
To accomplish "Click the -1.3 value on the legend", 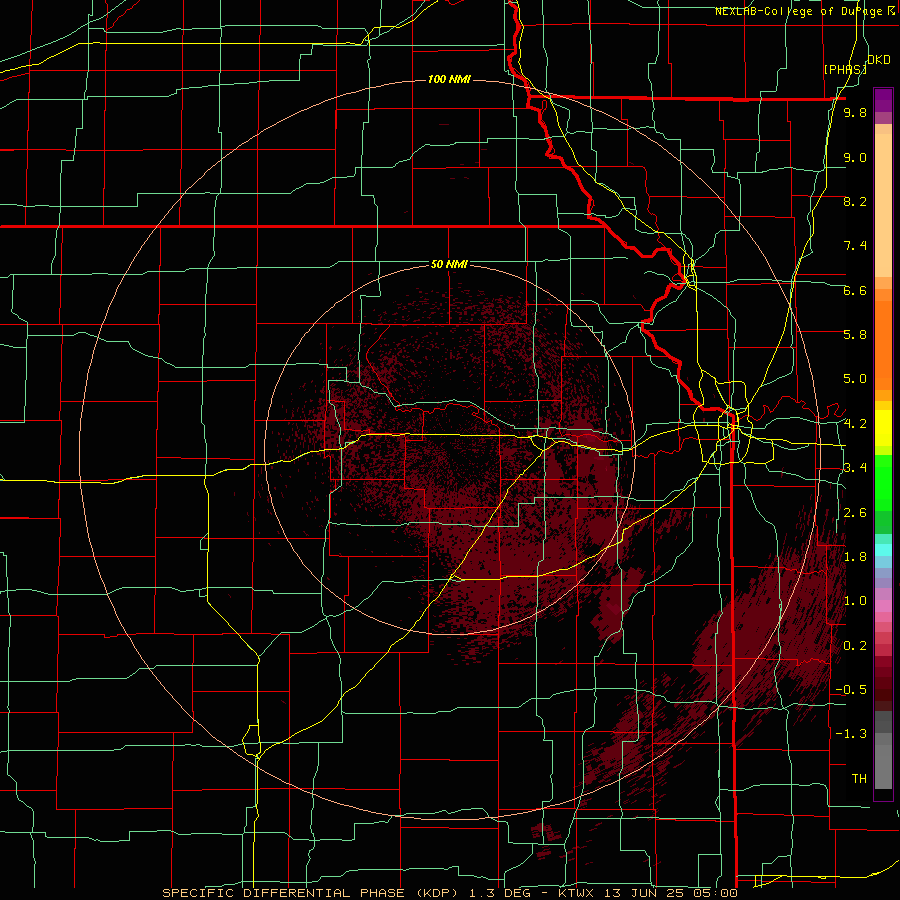I will click(x=851, y=734).
